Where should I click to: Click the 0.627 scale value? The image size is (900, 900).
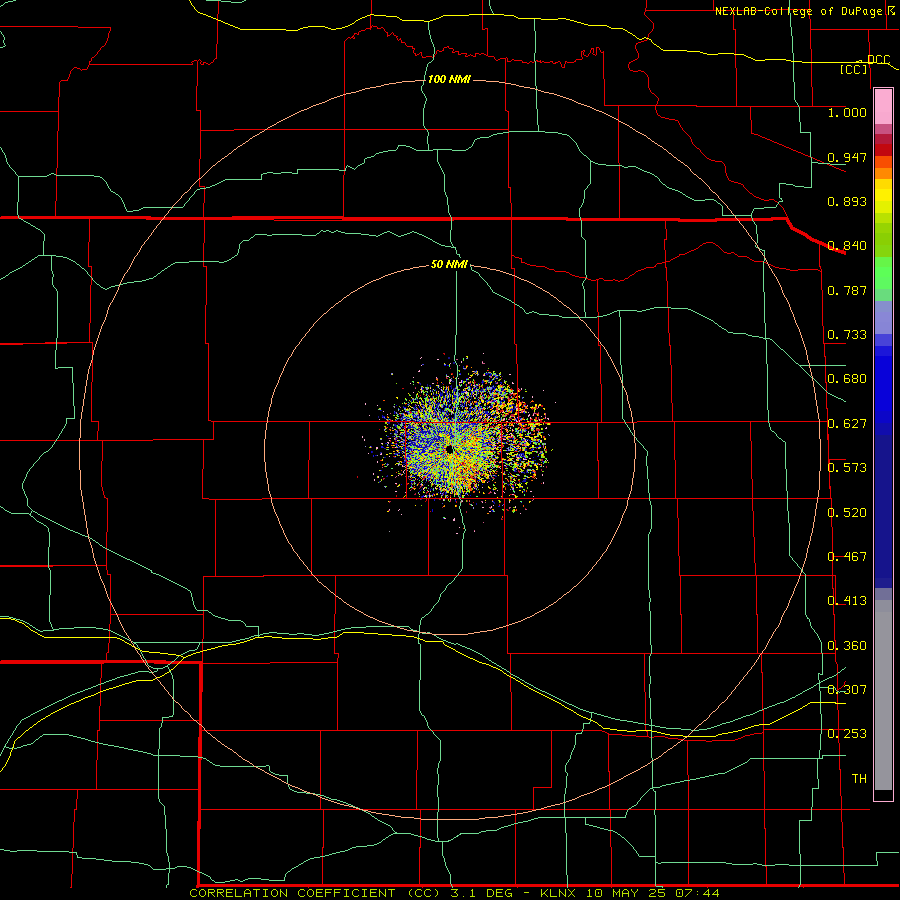click(847, 424)
